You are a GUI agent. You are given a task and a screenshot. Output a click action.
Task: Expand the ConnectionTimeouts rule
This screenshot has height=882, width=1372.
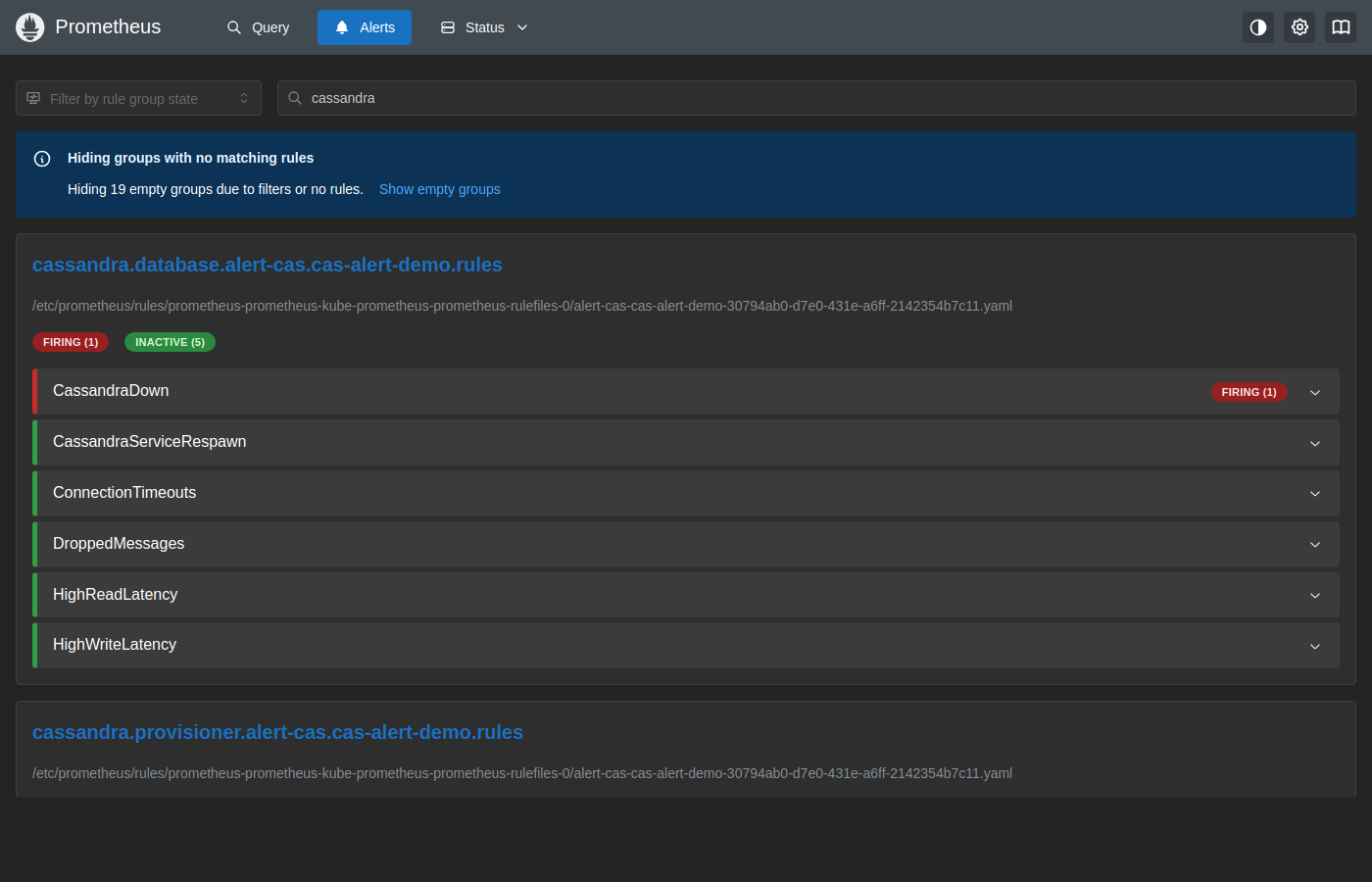686,493
